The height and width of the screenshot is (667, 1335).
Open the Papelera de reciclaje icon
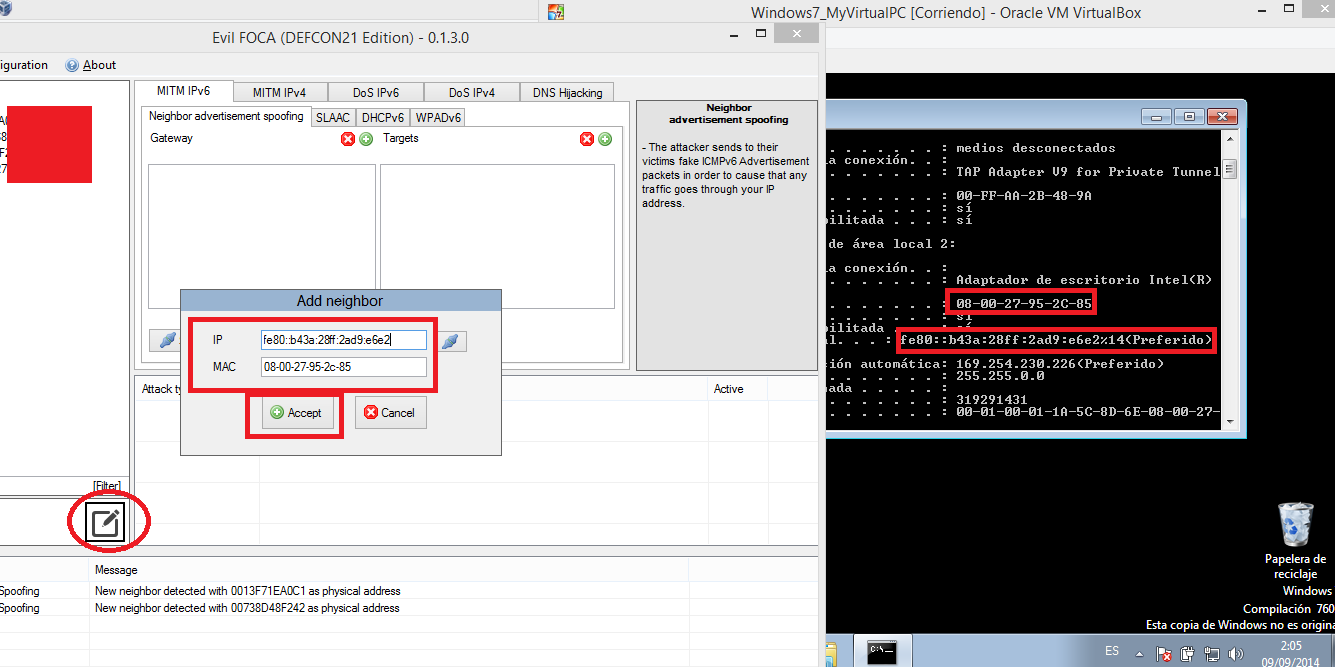1295,541
